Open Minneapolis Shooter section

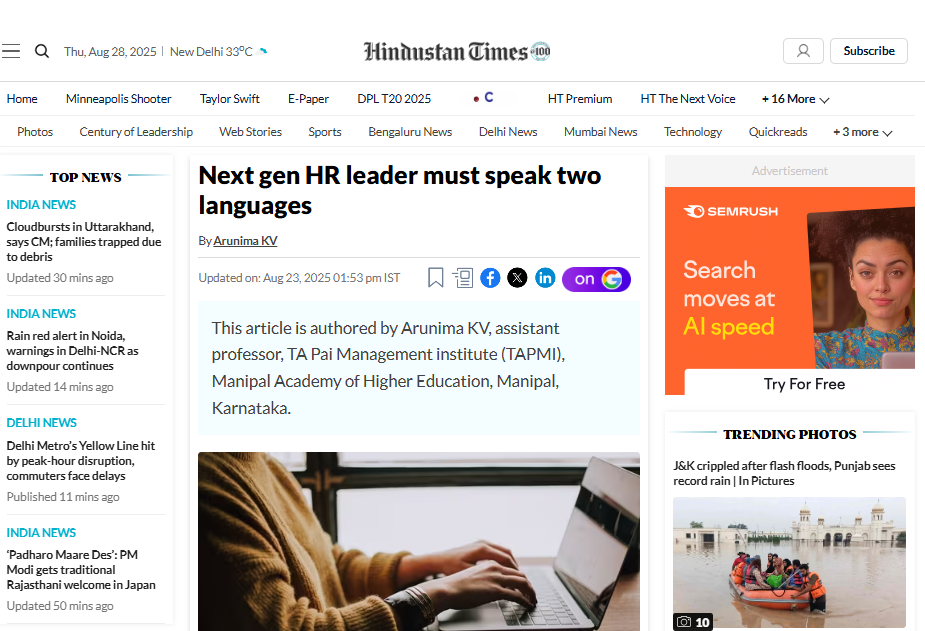click(119, 99)
